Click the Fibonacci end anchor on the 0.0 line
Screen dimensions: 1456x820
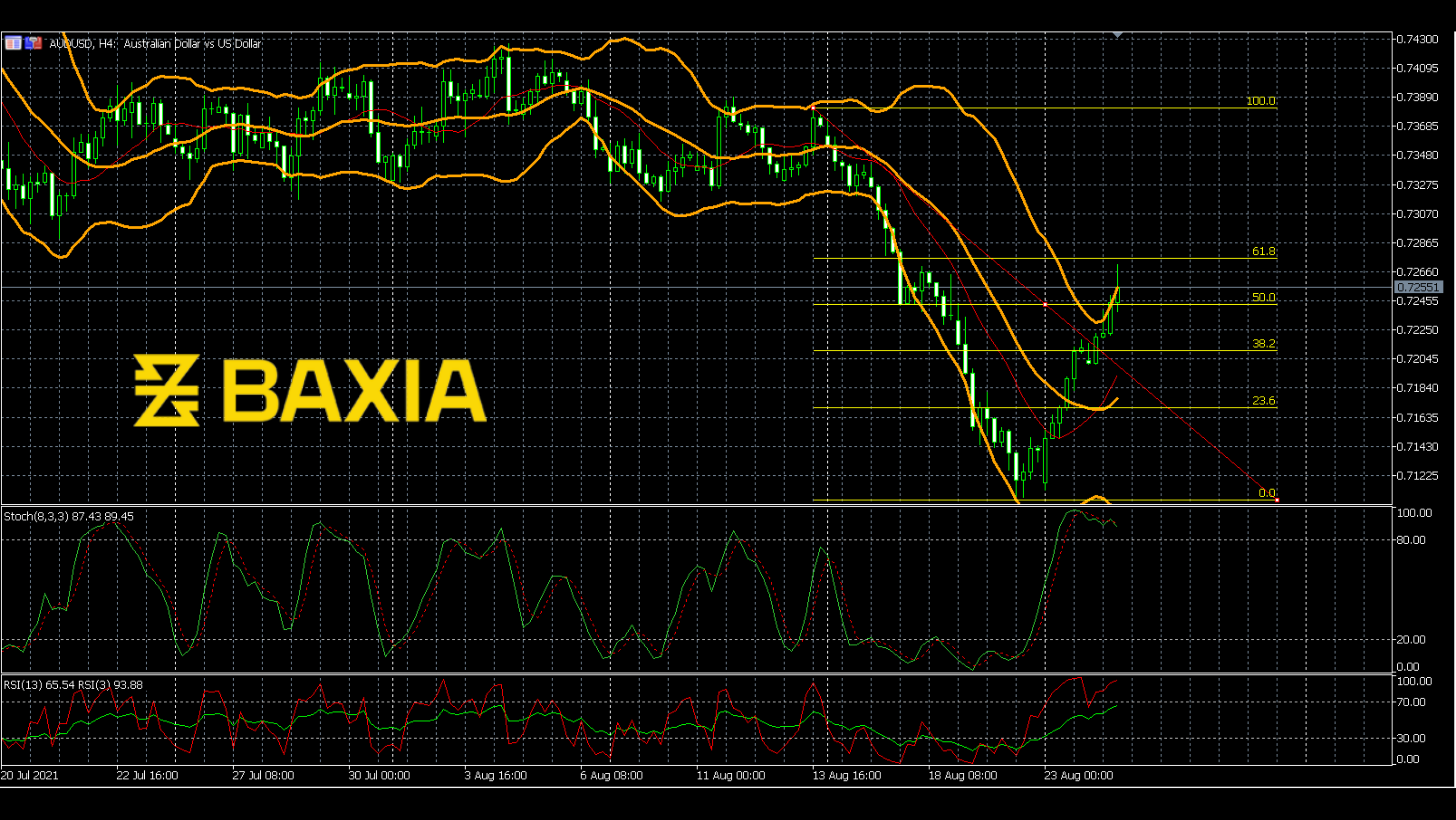1277,500
